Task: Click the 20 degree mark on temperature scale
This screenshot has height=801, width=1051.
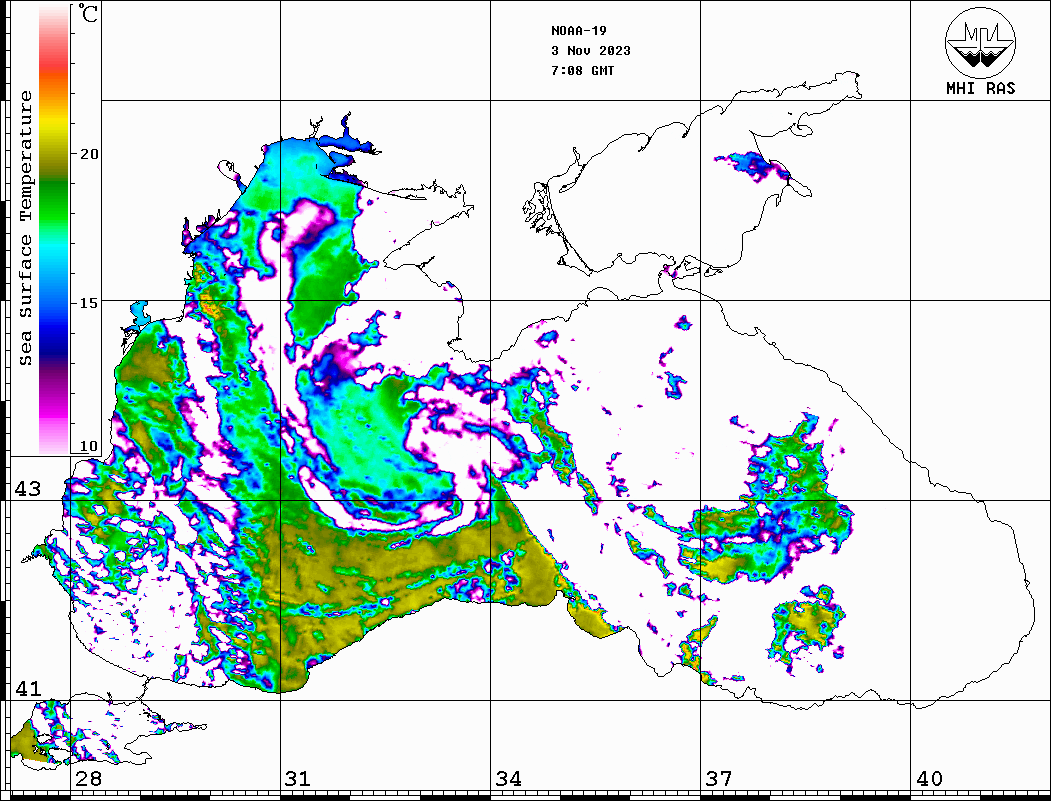Action: pos(90,154)
